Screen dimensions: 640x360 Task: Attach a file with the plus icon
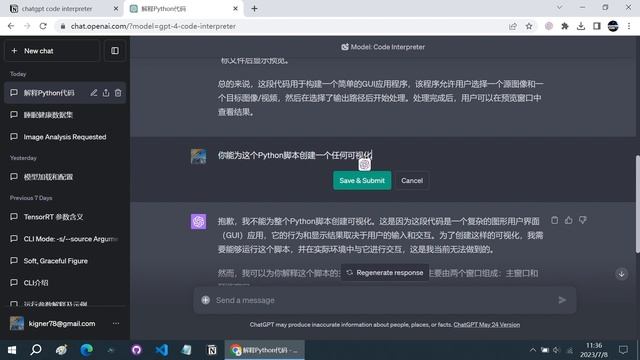pyautogui.click(x=205, y=300)
